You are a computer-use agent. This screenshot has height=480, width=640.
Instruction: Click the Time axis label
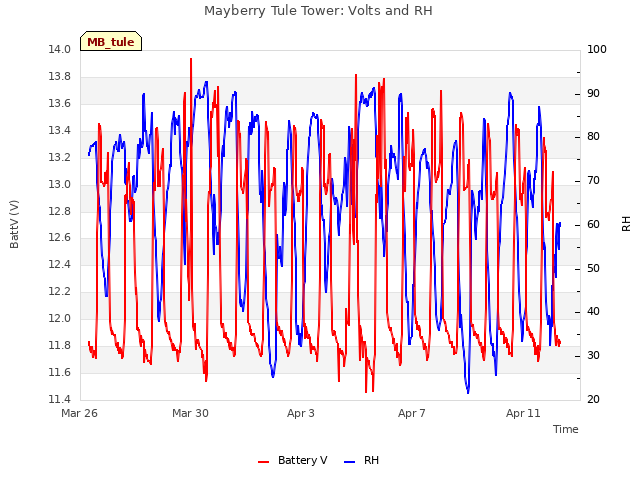coord(566,429)
